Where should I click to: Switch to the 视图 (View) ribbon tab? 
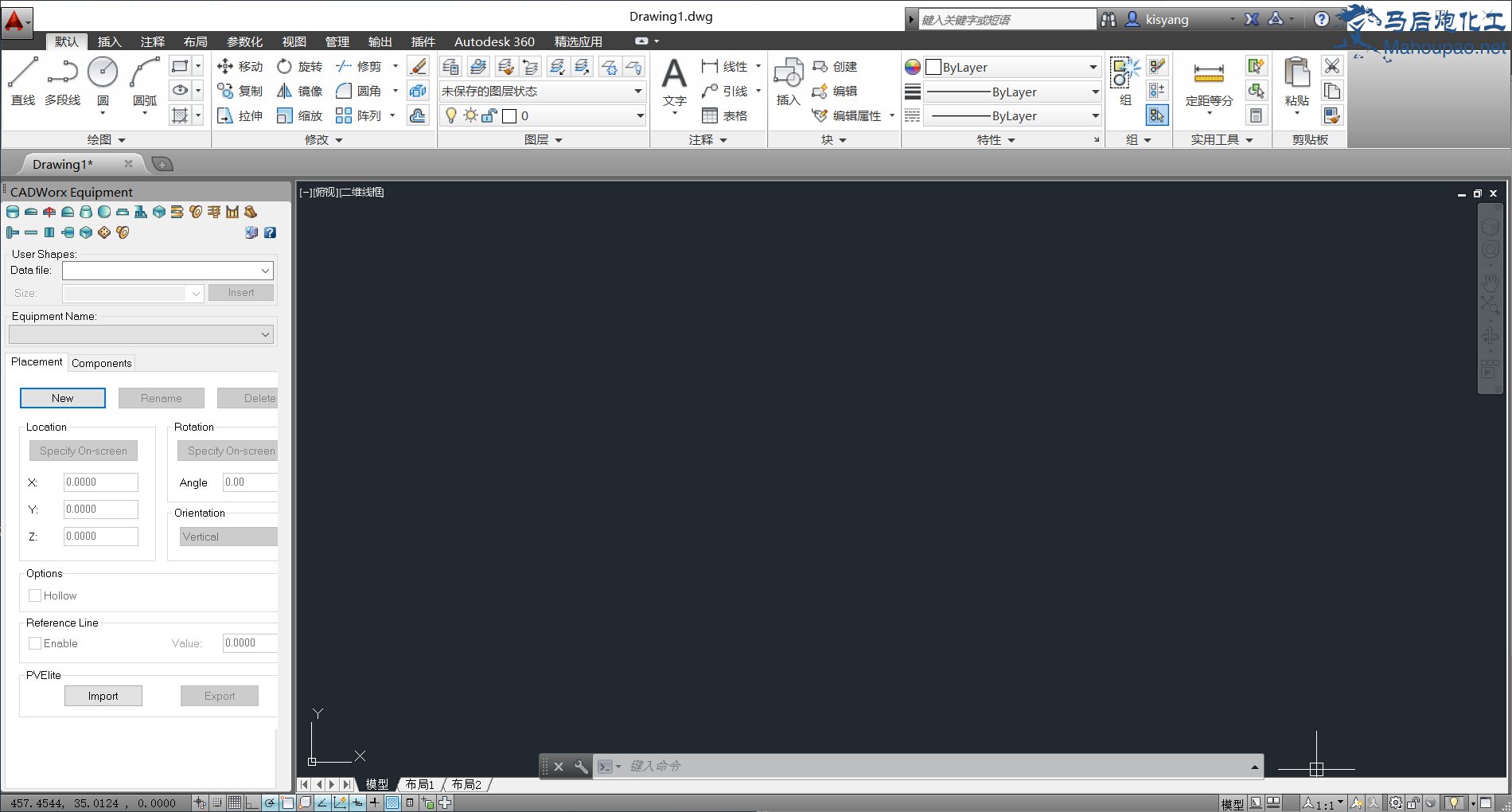tap(294, 41)
